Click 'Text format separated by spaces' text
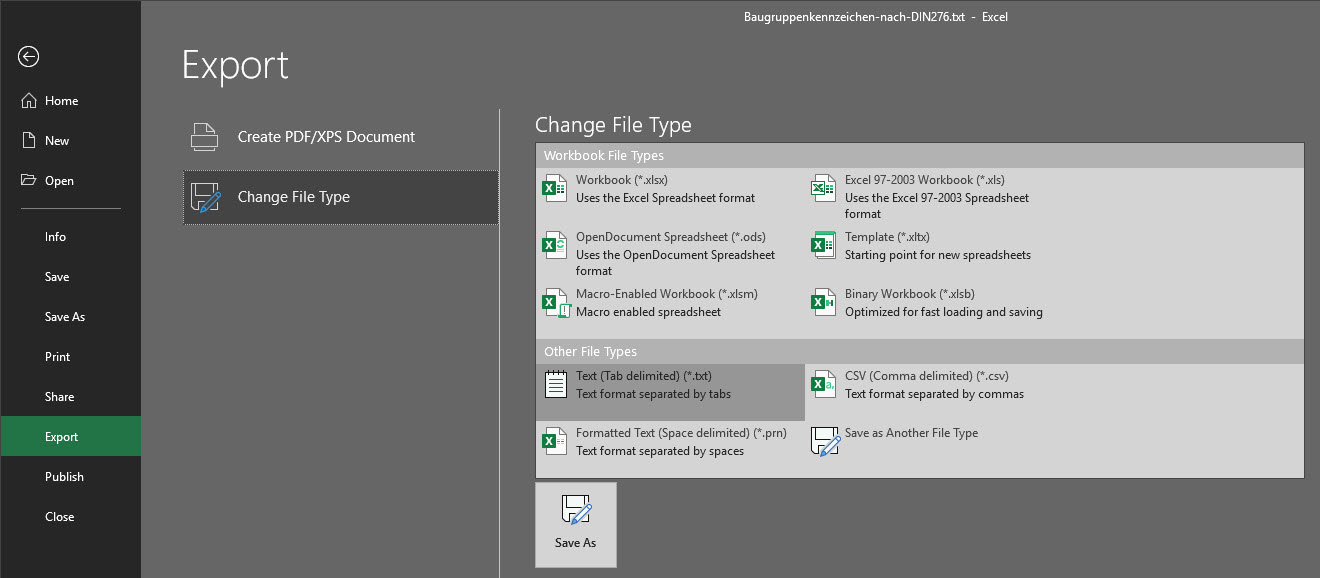The image size is (1320, 578). 660,451
